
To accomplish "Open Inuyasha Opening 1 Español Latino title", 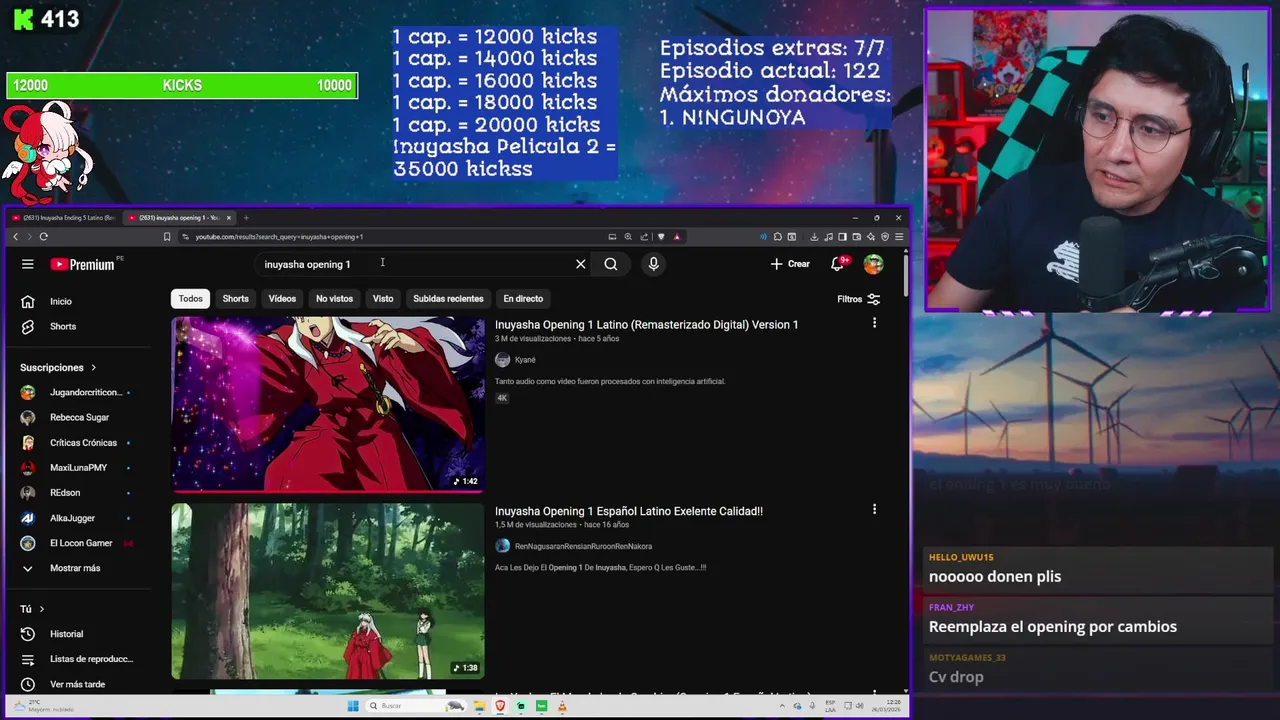I will click(629, 511).
